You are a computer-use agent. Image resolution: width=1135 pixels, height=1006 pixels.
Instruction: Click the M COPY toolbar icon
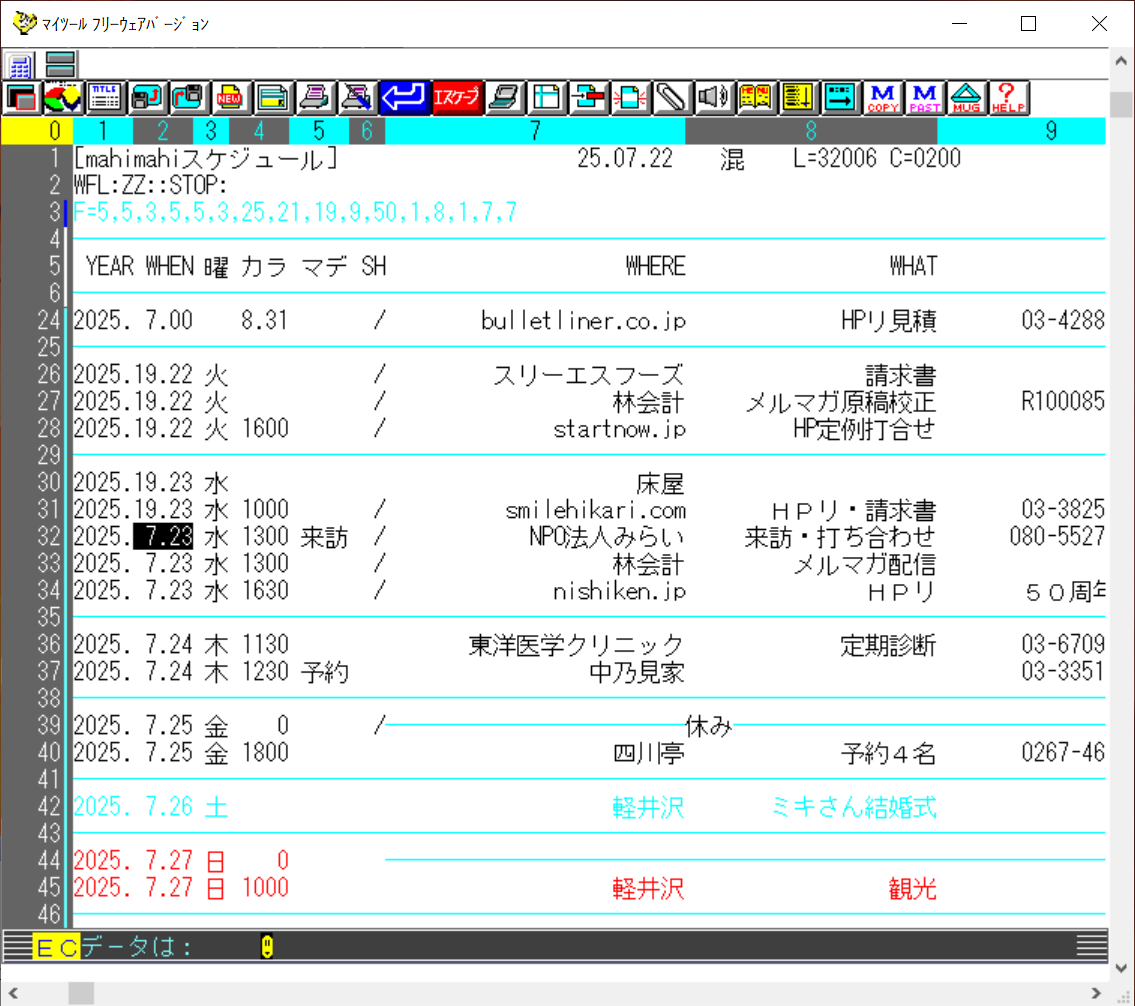pyautogui.click(x=883, y=97)
